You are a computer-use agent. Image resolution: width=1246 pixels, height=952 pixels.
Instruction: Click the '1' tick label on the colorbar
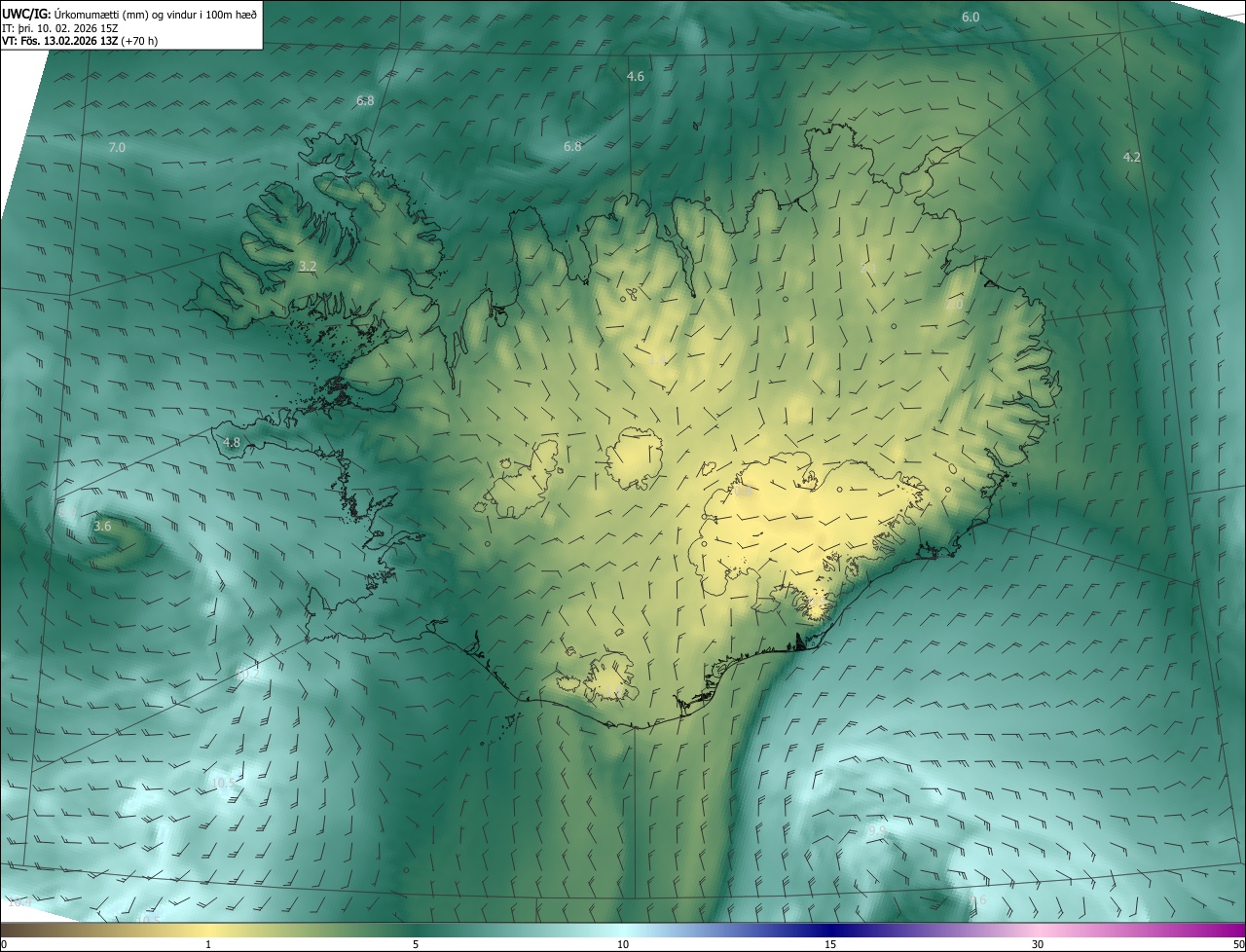tap(208, 944)
